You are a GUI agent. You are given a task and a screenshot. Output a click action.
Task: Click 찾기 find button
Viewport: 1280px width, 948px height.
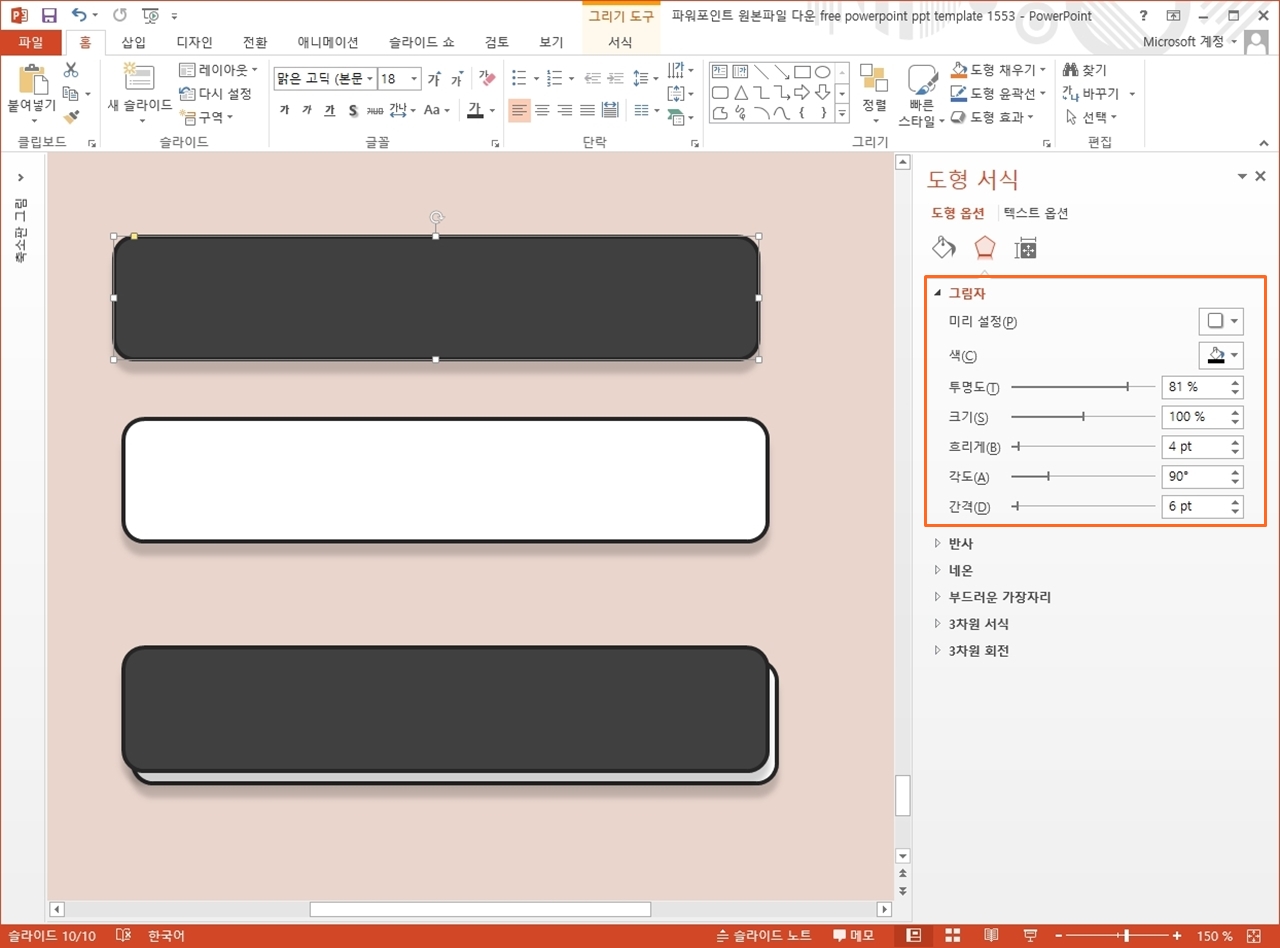[x=1085, y=70]
